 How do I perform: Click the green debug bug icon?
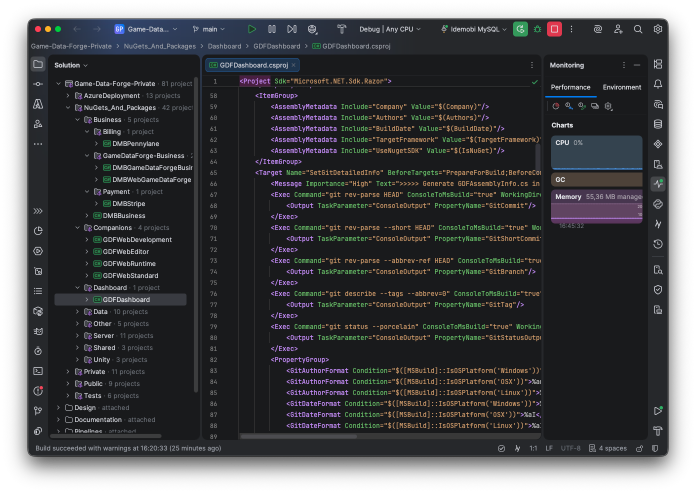(538, 29)
